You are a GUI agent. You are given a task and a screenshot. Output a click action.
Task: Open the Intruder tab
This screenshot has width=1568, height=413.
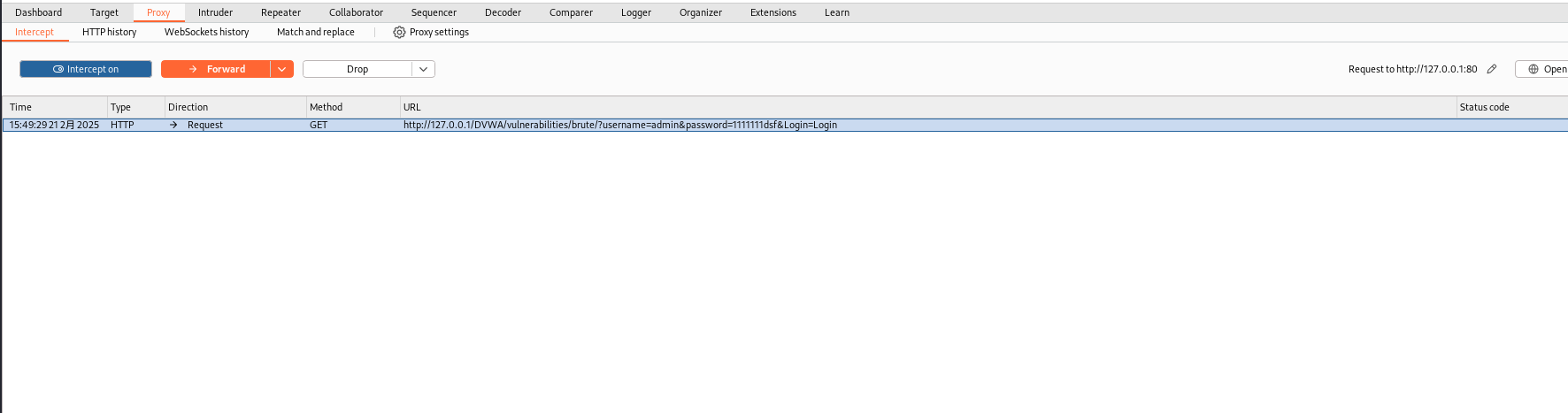(215, 12)
